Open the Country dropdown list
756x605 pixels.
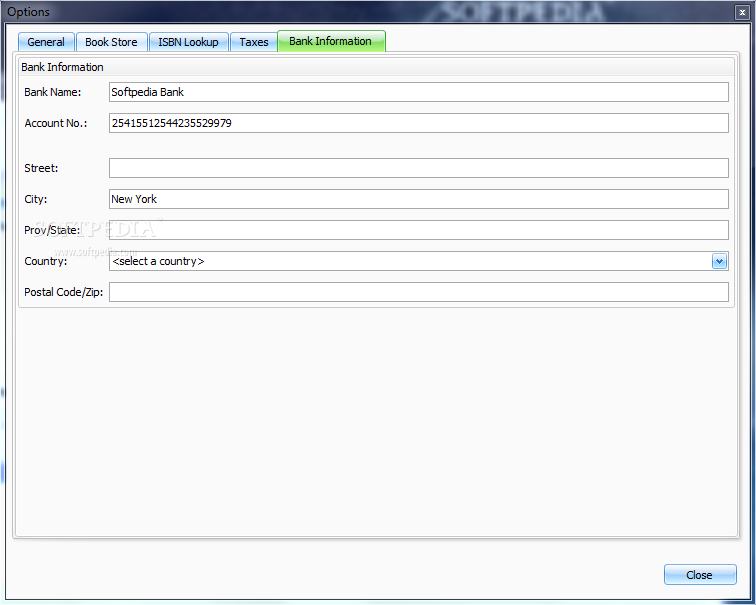pos(418,261)
